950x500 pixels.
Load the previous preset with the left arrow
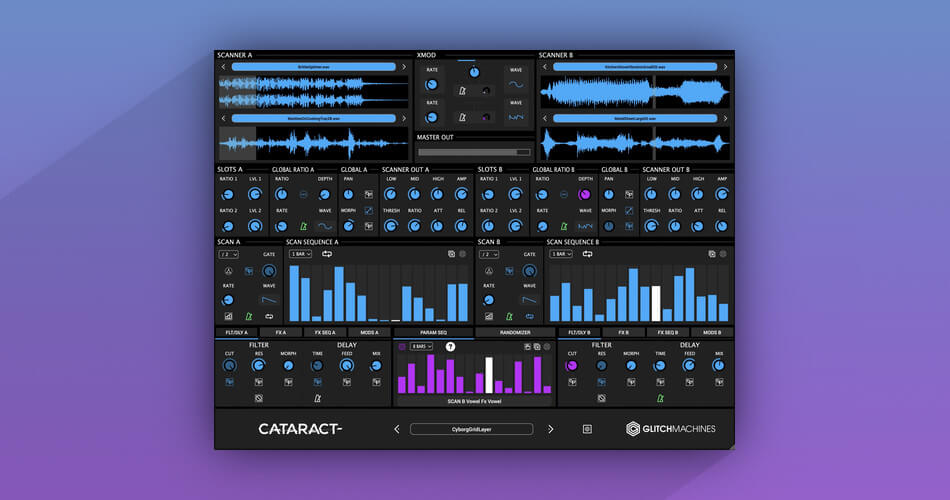pos(397,429)
